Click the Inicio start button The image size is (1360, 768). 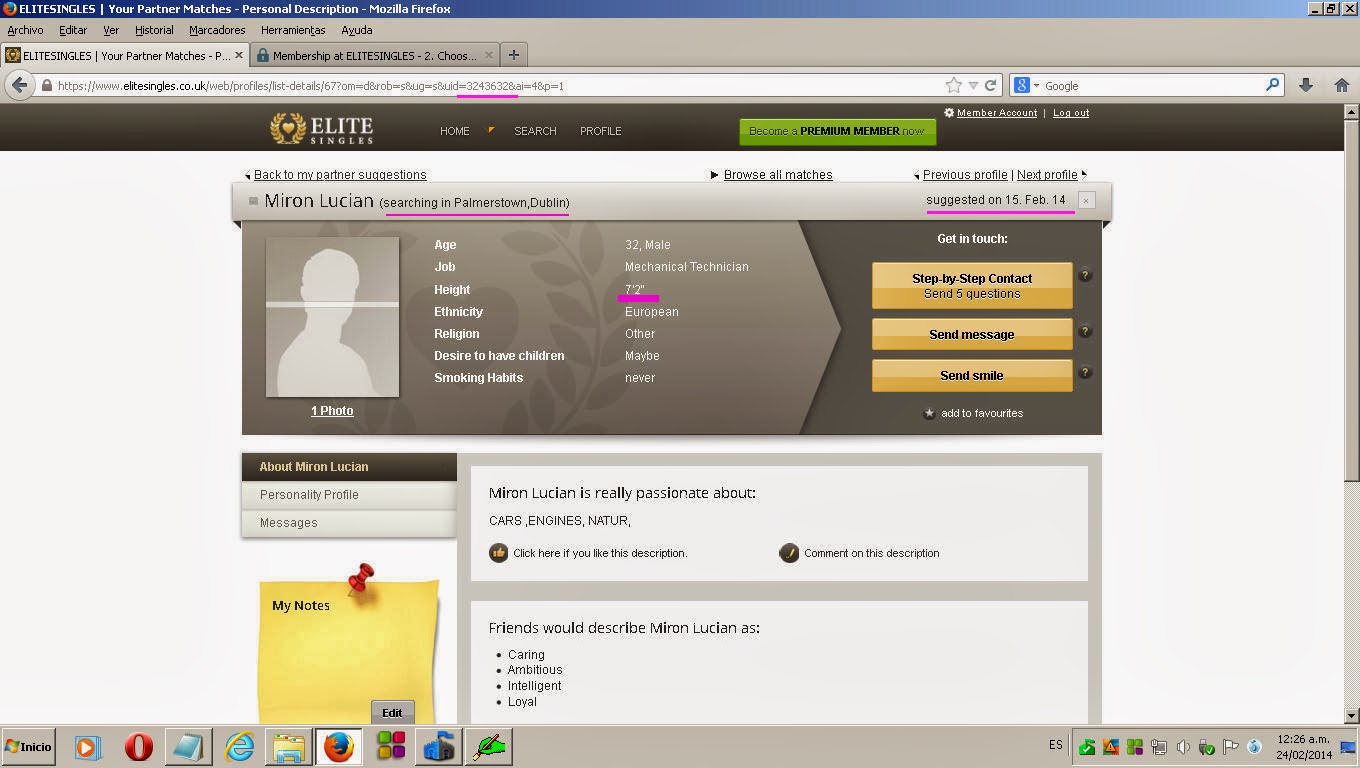pyautogui.click(x=28, y=747)
